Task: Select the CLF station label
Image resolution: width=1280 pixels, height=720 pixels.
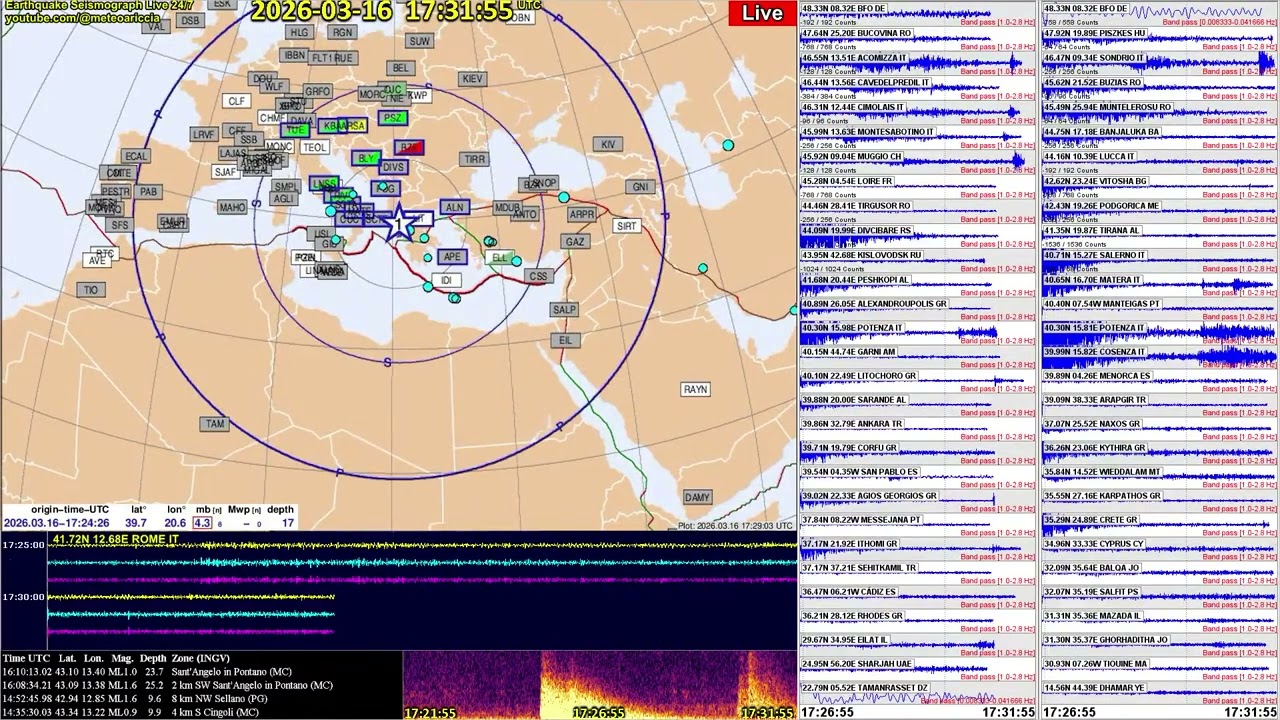Action: (236, 101)
